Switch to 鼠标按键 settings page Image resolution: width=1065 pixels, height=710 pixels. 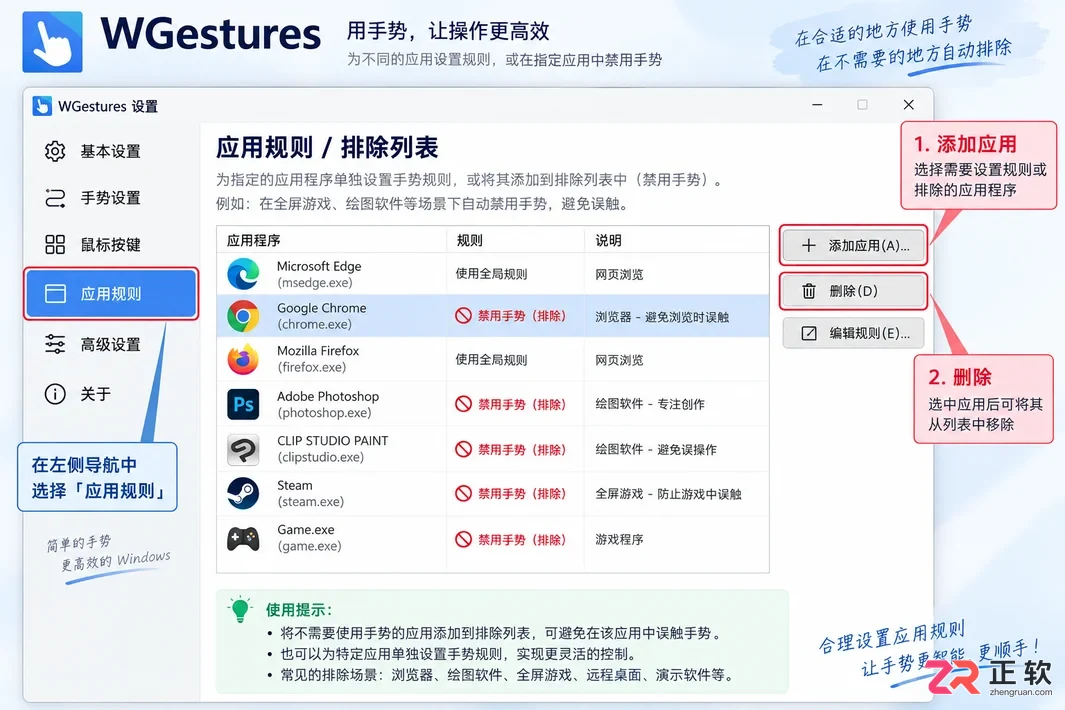(111, 245)
